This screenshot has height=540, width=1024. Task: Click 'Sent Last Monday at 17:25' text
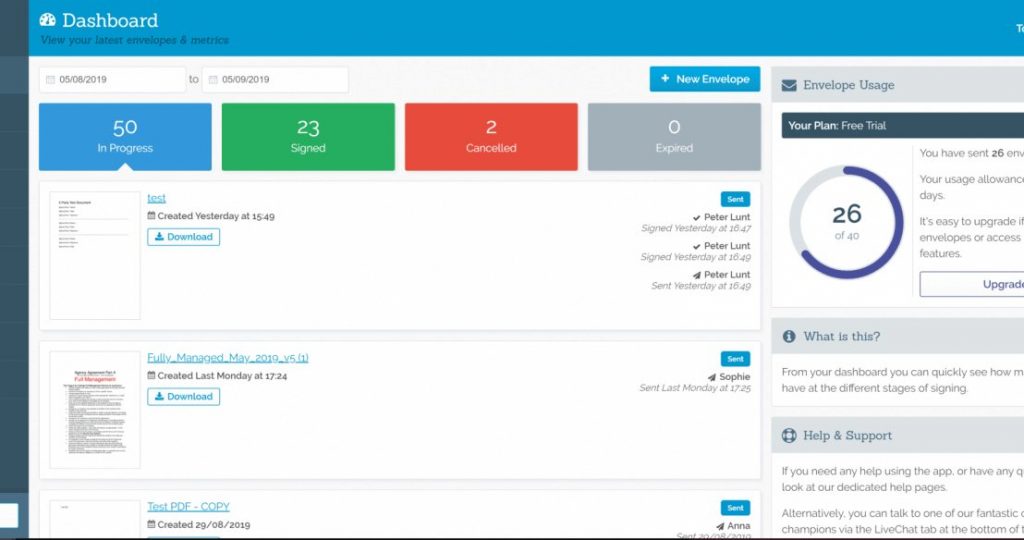click(695, 388)
